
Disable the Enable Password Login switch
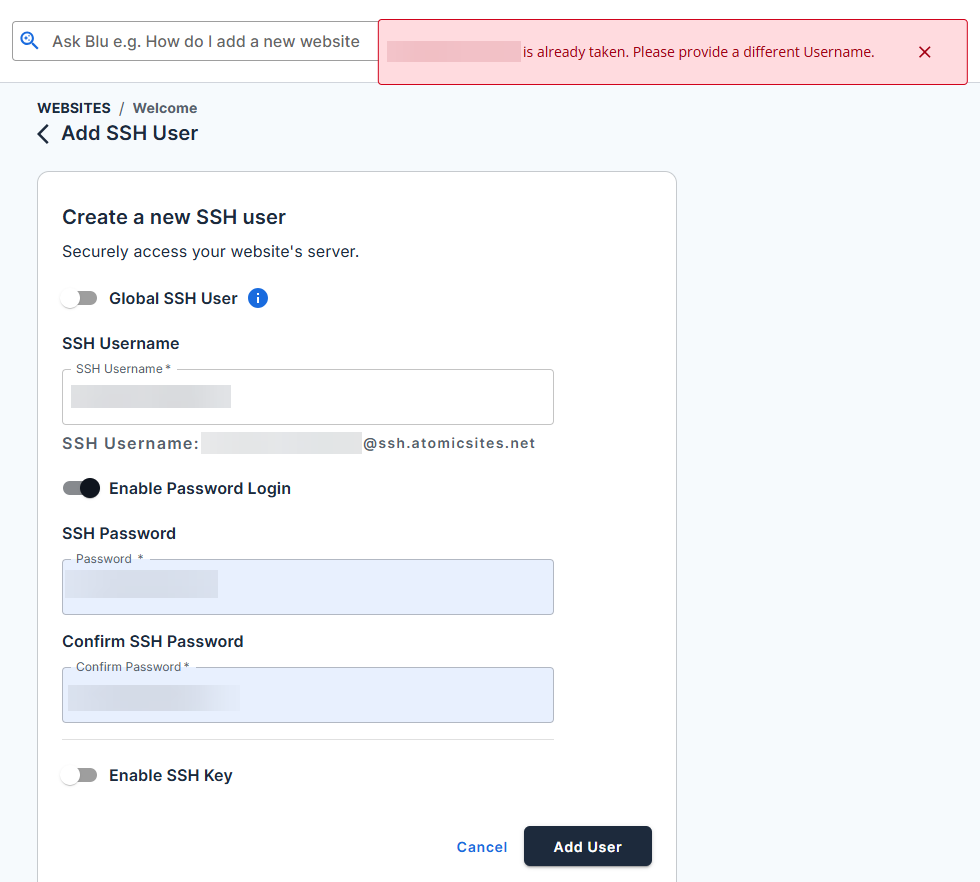[x=81, y=488]
